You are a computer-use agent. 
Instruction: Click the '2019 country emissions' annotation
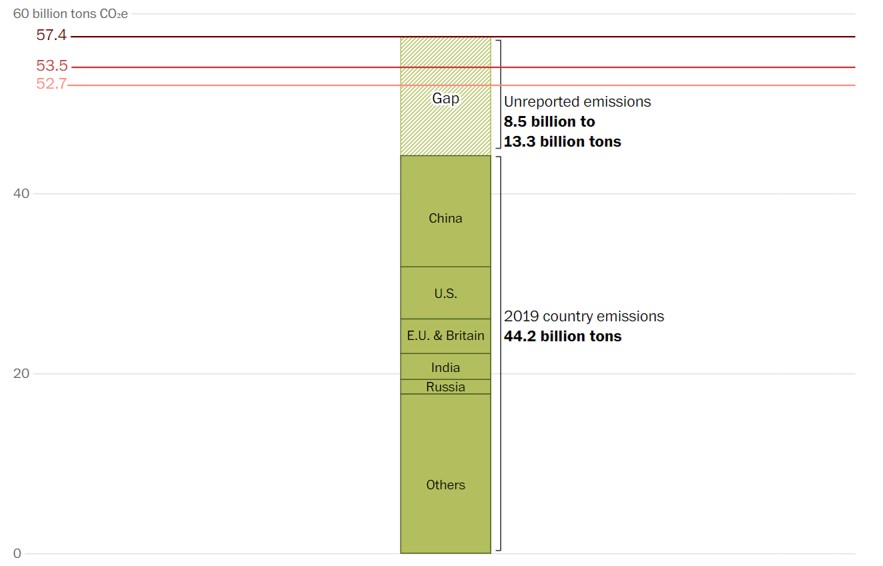pyautogui.click(x=584, y=316)
